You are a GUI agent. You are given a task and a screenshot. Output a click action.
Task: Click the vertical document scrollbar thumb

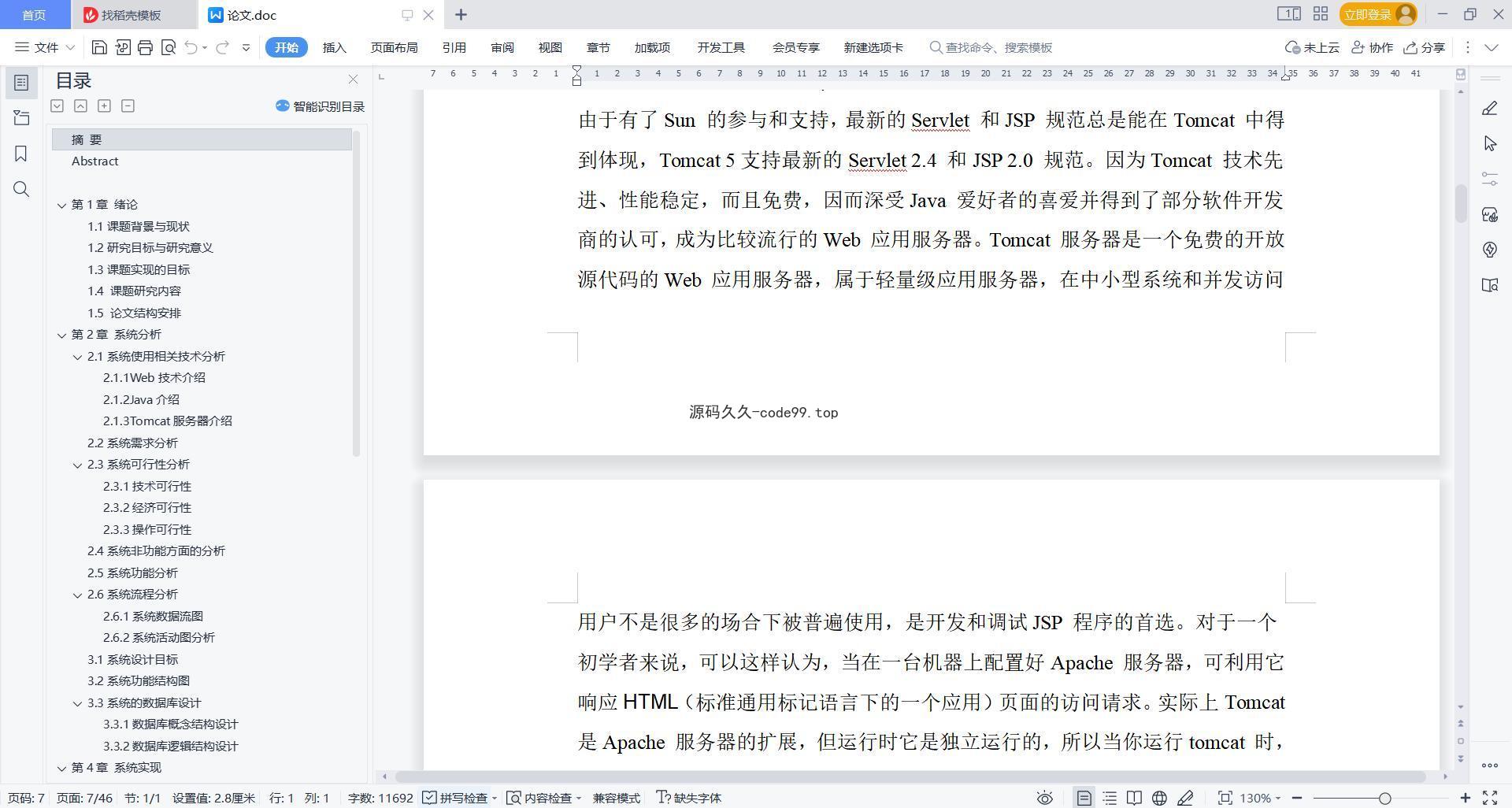tap(1461, 204)
